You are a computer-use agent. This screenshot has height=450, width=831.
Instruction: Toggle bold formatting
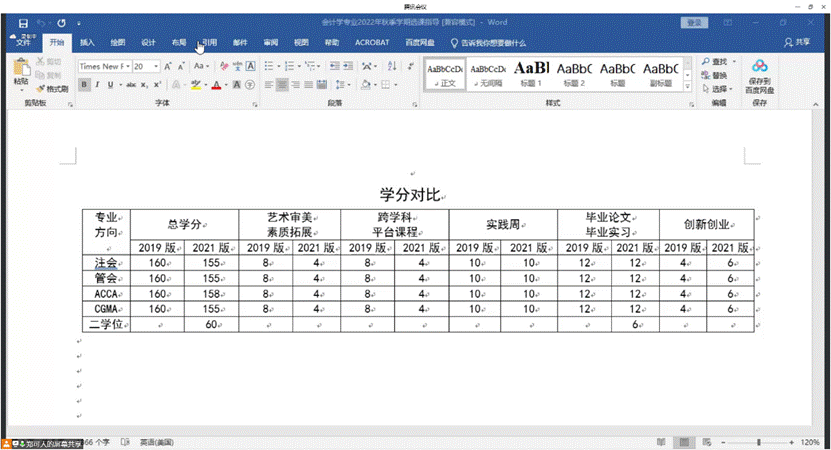[84, 85]
